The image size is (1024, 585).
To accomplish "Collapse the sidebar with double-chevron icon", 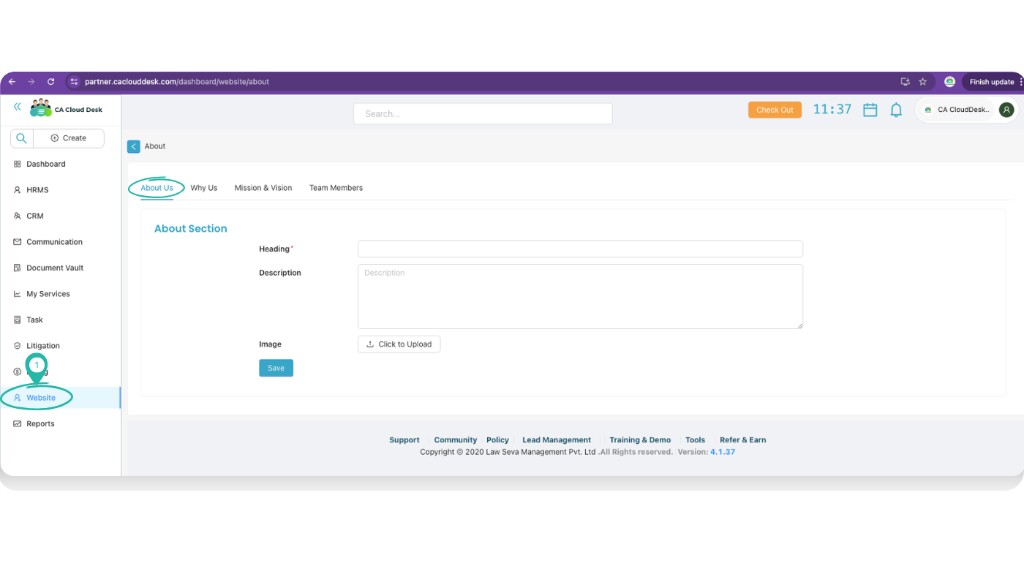I will point(17,106).
